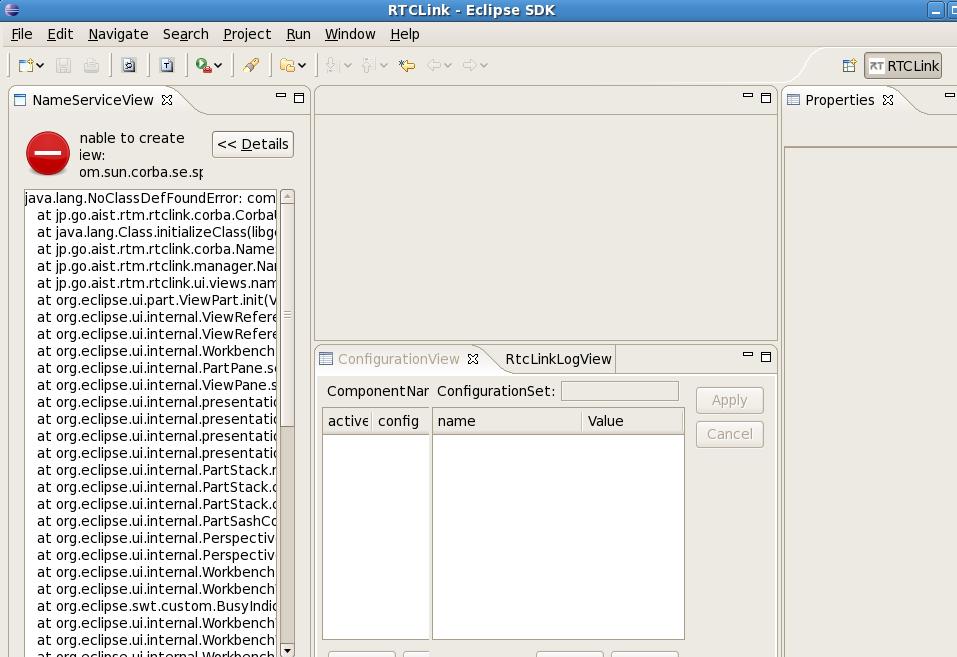Select the 'org.eclipse.ui.part.ViewPart.init' stack line
Image resolution: width=957 pixels, height=657 pixels.
click(156, 300)
